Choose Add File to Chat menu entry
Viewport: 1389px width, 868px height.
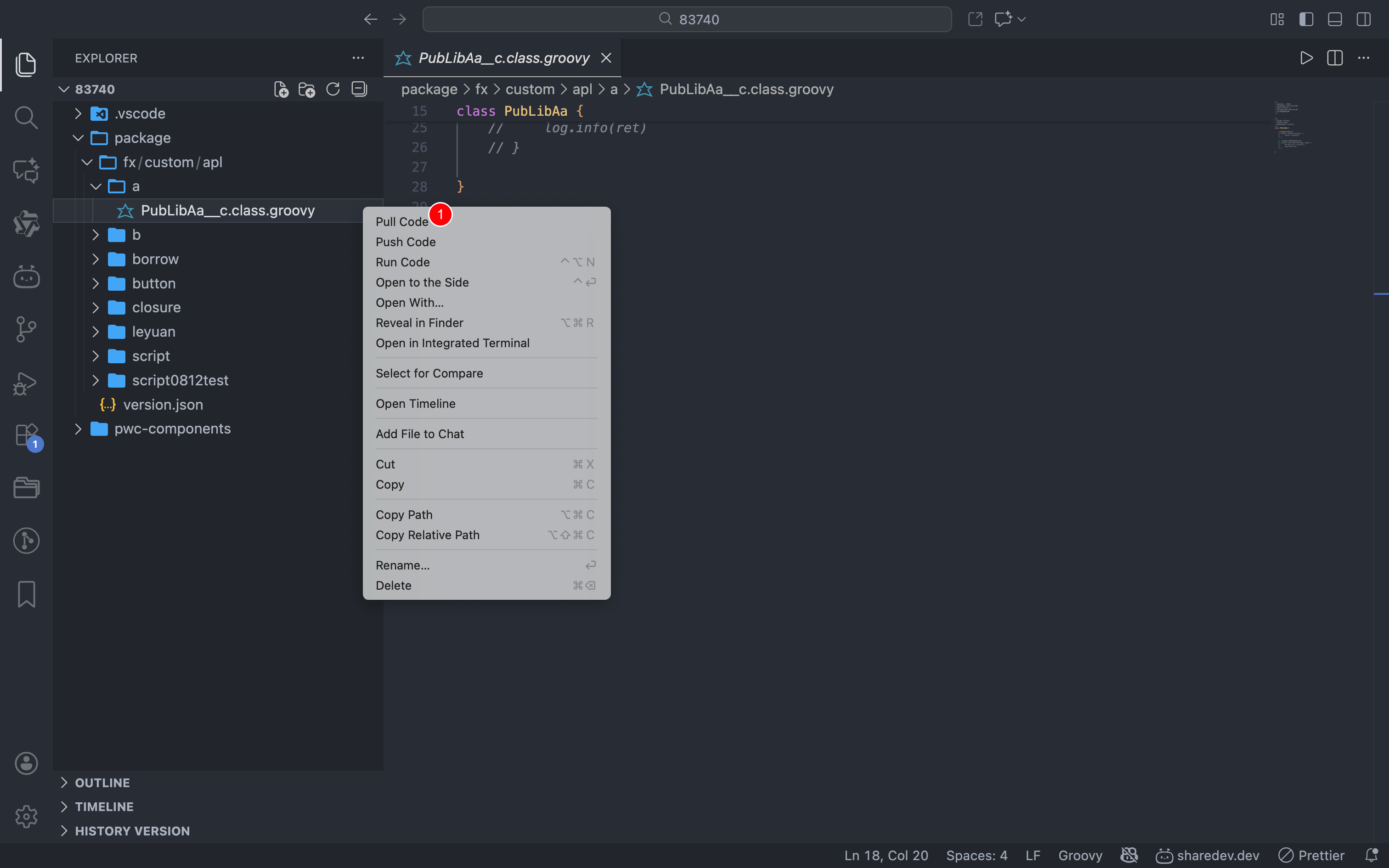tap(419, 434)
